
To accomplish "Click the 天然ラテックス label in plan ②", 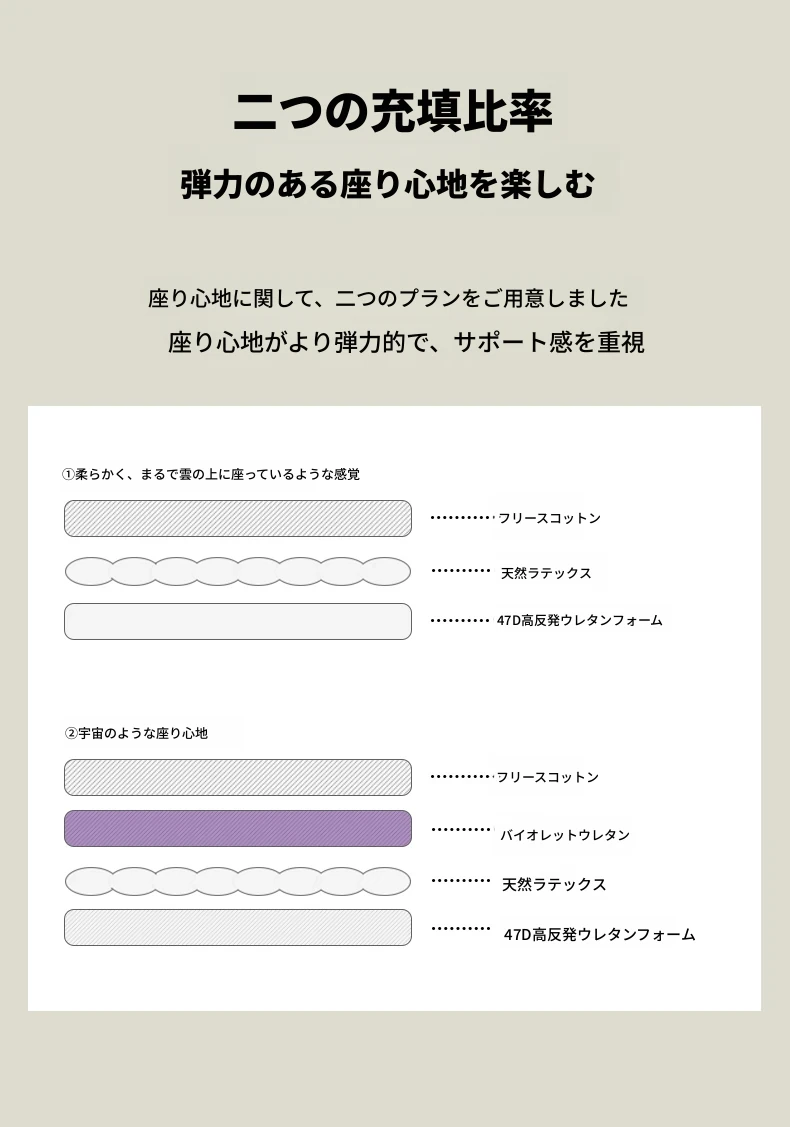I will (x=554, y=884).
